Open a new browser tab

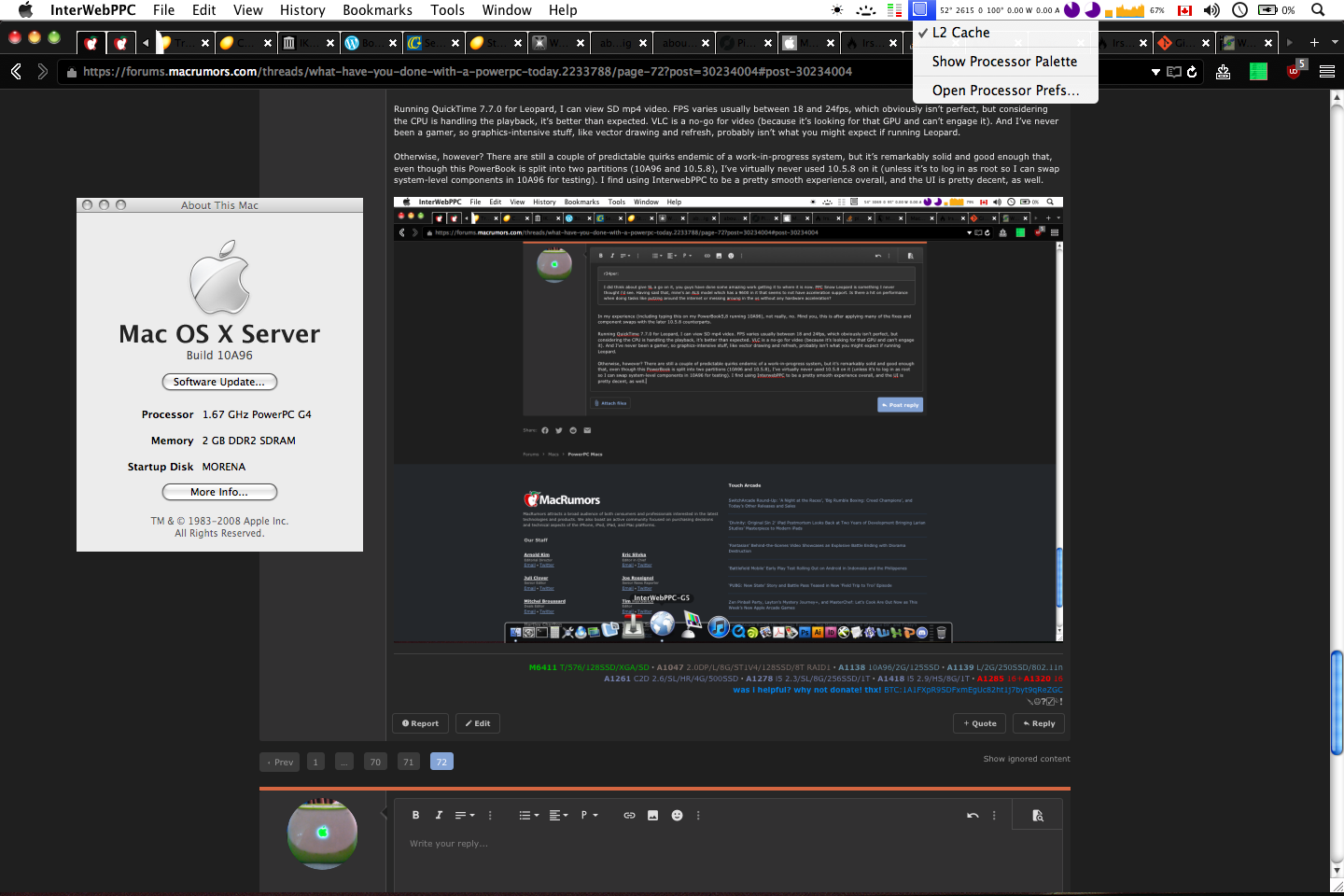(1314, 42)
